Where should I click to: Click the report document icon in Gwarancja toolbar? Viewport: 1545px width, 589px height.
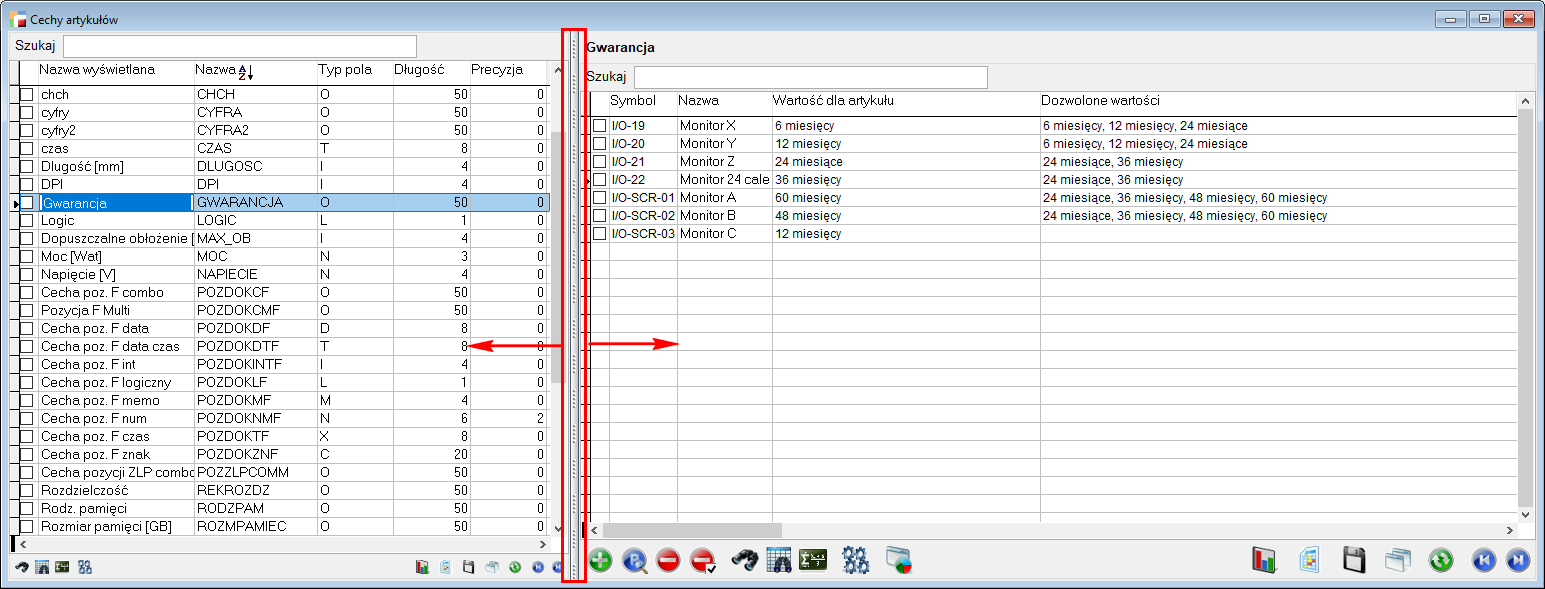[x=1311, y=561]
